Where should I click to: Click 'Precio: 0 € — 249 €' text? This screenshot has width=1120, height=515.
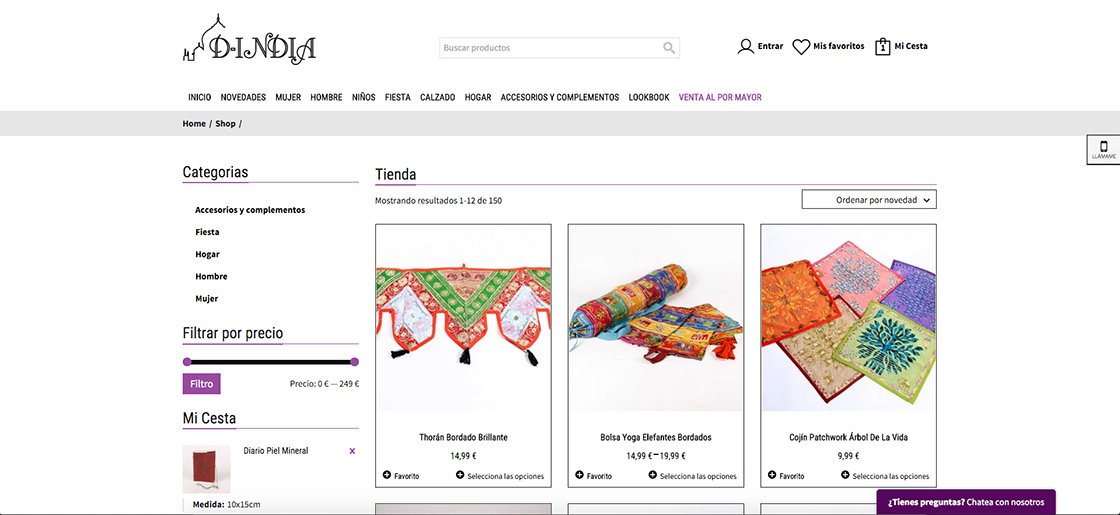[324, 384]
